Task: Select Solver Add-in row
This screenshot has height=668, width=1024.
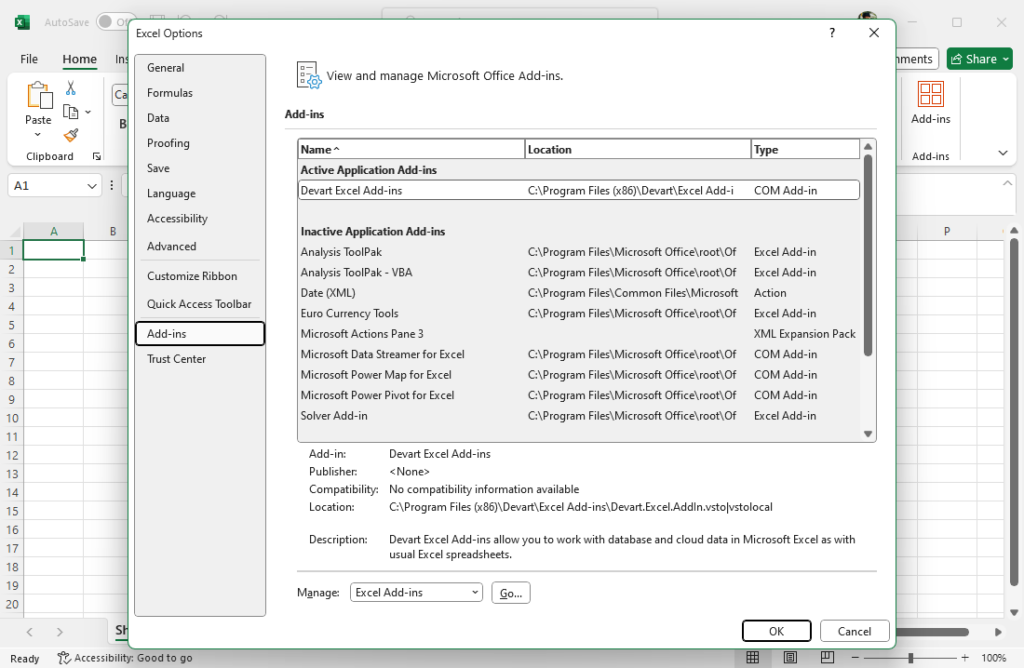Action: click(x=579, y=415)
